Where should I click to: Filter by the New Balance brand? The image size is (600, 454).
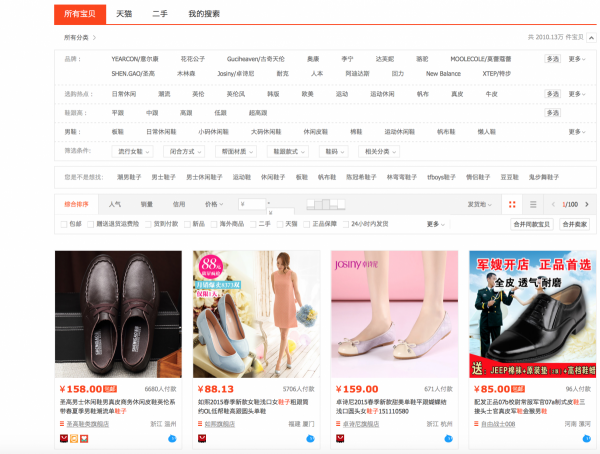click(x=443, y=73)
